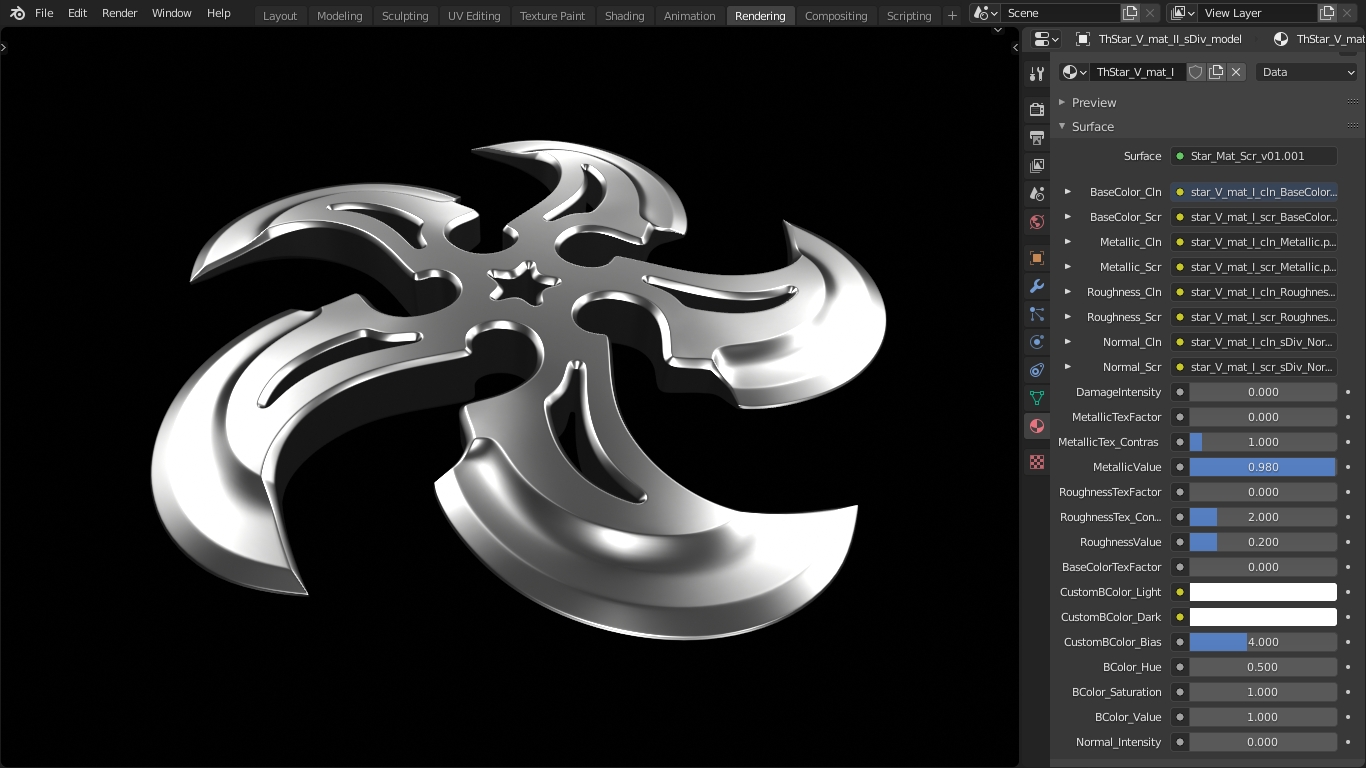Open the Tool settings tab icon
Viewport: 1366px width, 768px height.
1037,75
